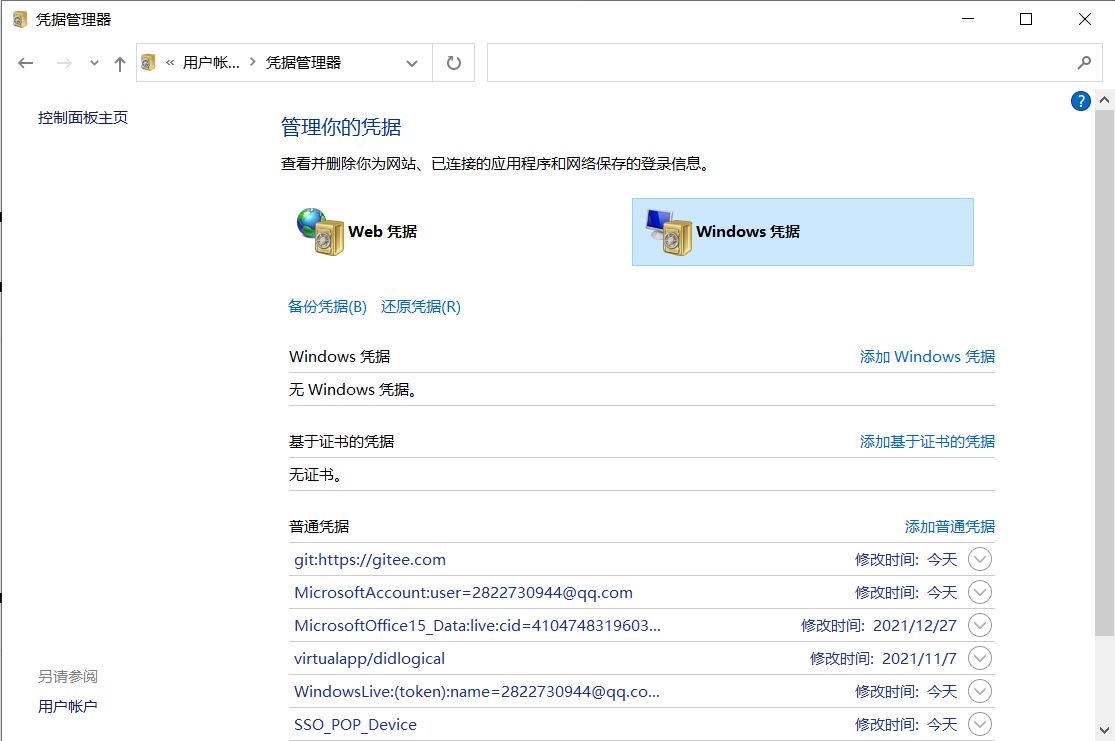
Task: Go up one level with up arrow
Action: point(119,63)
